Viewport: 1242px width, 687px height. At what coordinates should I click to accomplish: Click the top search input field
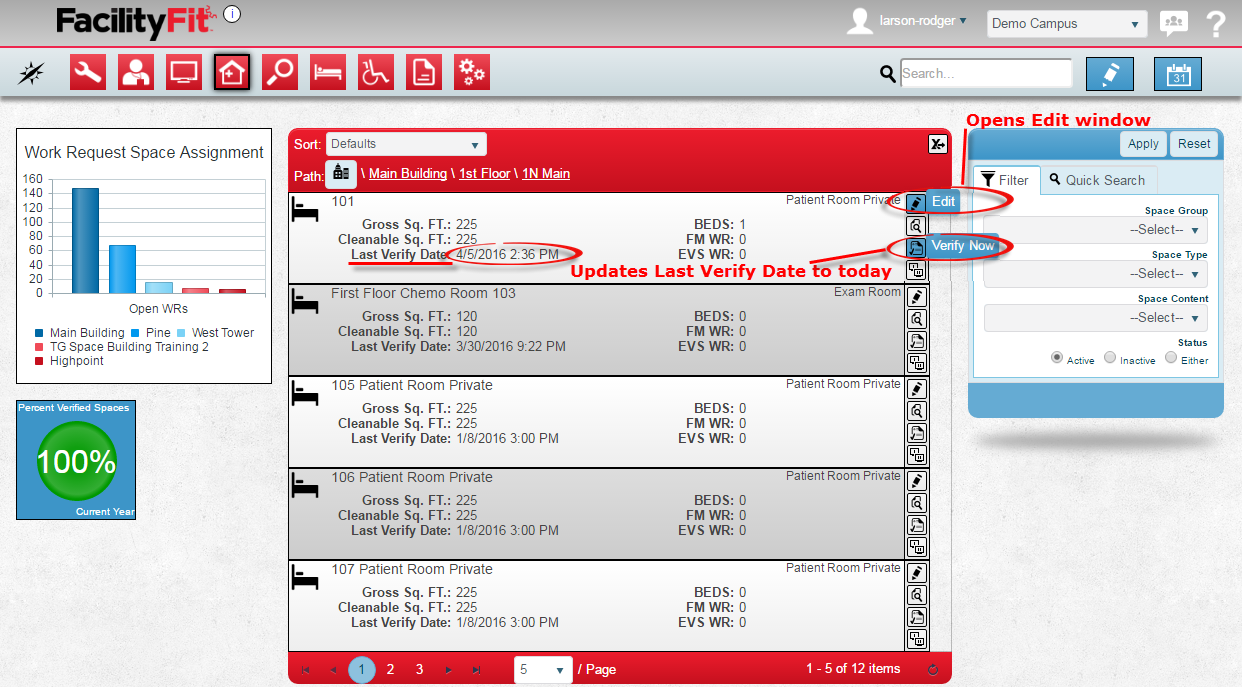click(x=985, y=73)
